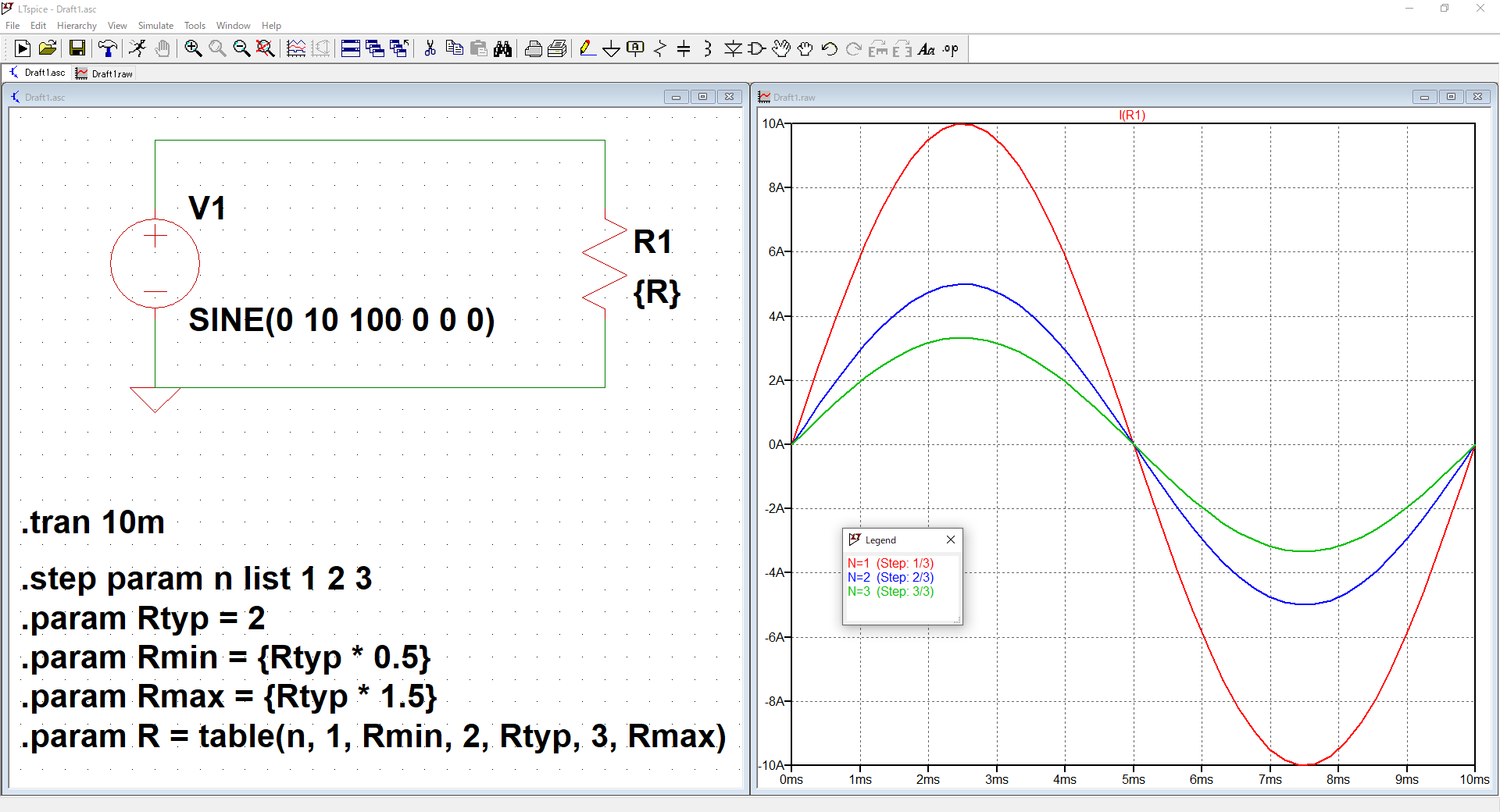Click the SPICE directive .op icon
The height and width of the screenshot is (812, 1500).
pos(950,49)
